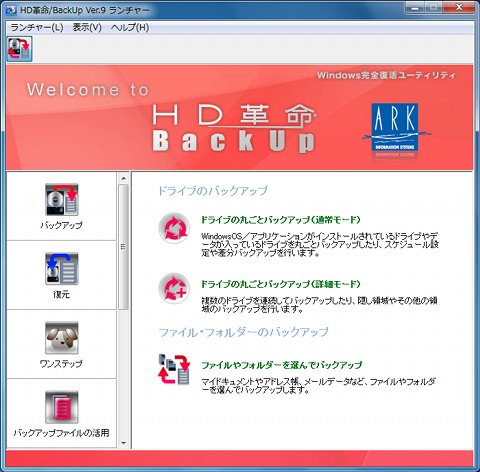Image resolution: width=480 pixels, height=472 pixels.
Task: Click the ワンステップ sidebar label
Action: 61,364
